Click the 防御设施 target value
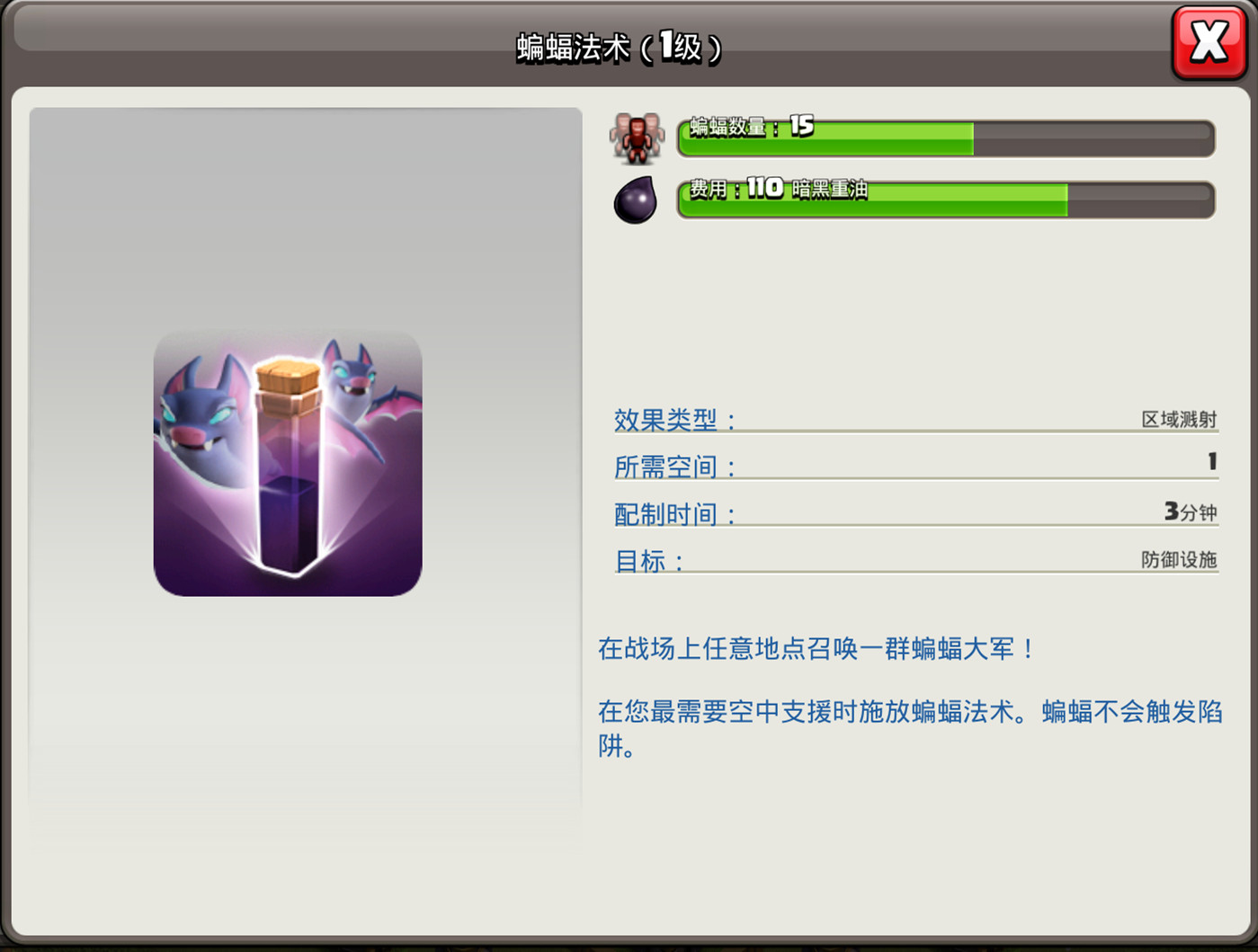Image resolution: width=1258 pixels, height=952 pixels. tap(1179, 559)
